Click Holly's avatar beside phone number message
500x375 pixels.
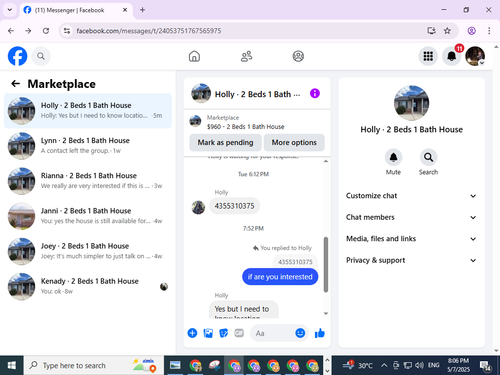[198, 207]
